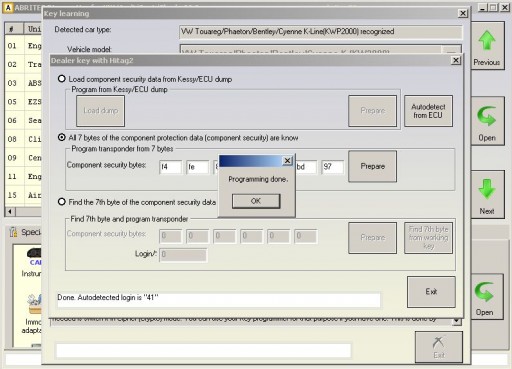Click the scroll down arrow in Key learning text
Screen dimensions: 512x369
tap(457, 321)
